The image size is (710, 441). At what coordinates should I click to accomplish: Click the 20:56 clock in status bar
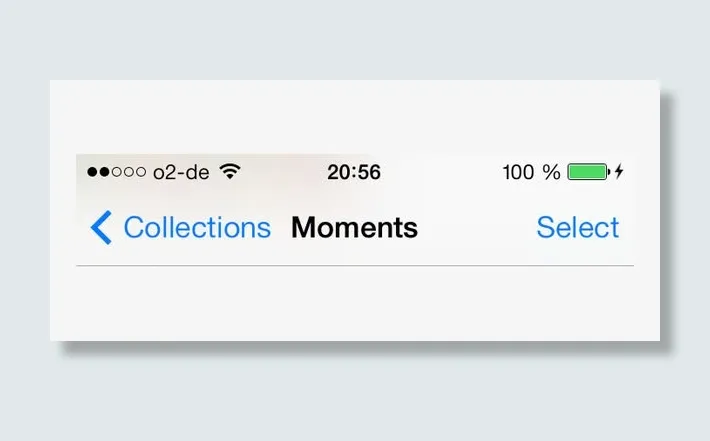354,172
